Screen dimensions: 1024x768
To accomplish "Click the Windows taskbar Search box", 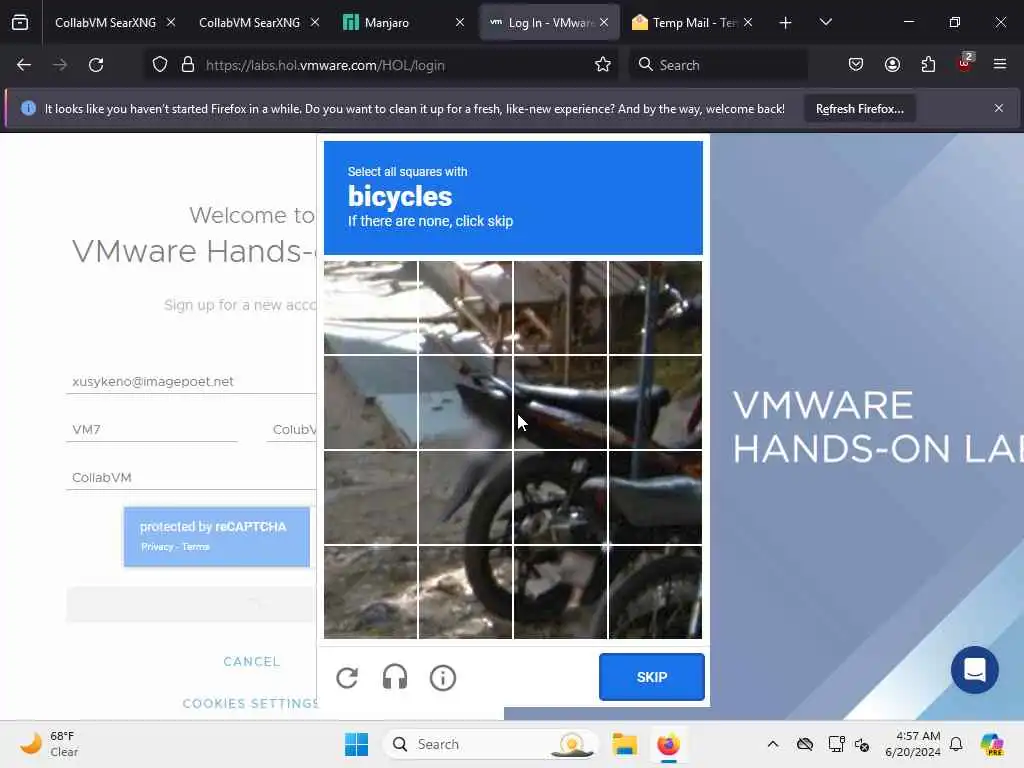I will tap(490, 744).
